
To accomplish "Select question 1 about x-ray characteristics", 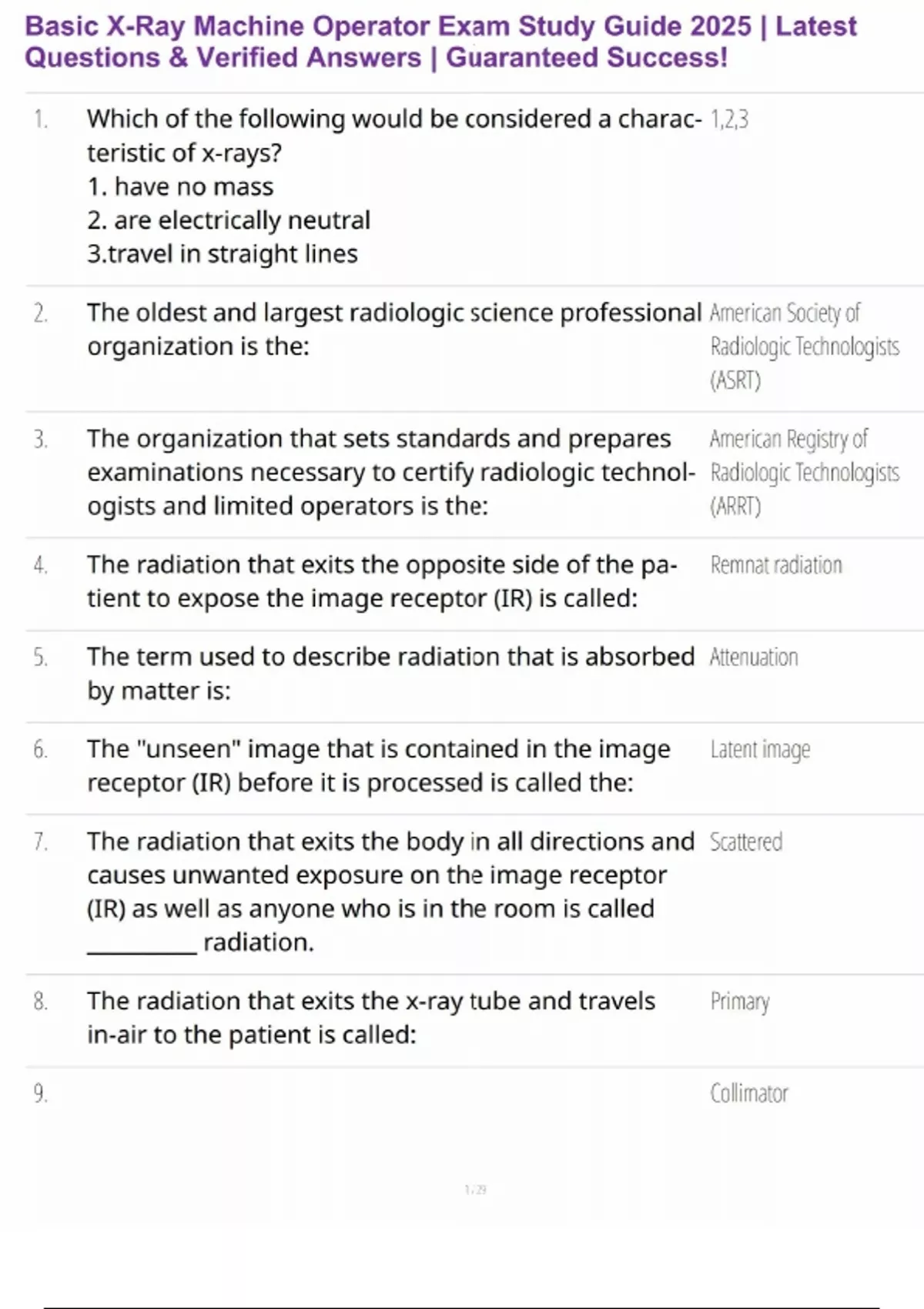I will click(394, 136).
